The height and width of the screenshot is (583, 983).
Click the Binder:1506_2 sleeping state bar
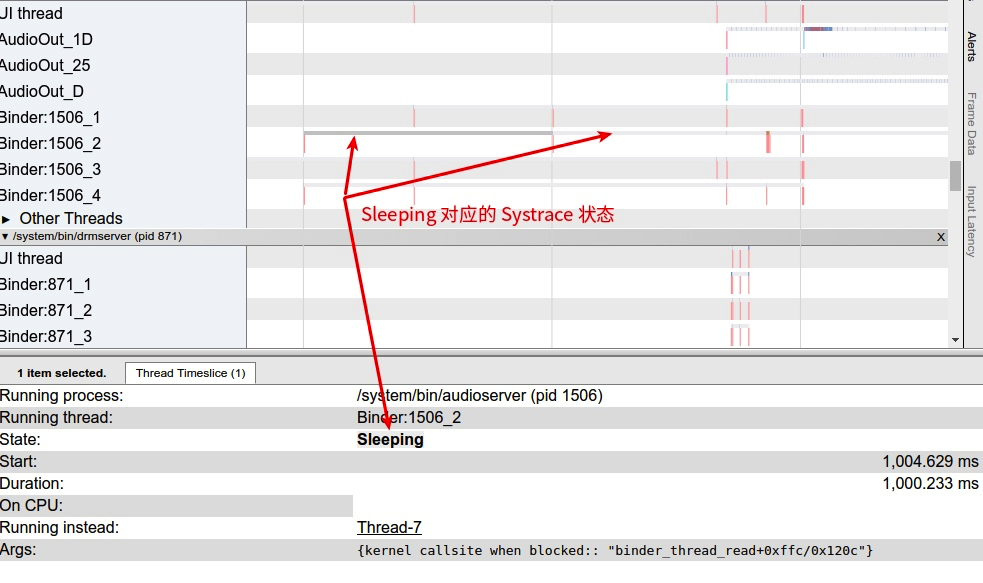pyautogui.click(x=428, y=133)
